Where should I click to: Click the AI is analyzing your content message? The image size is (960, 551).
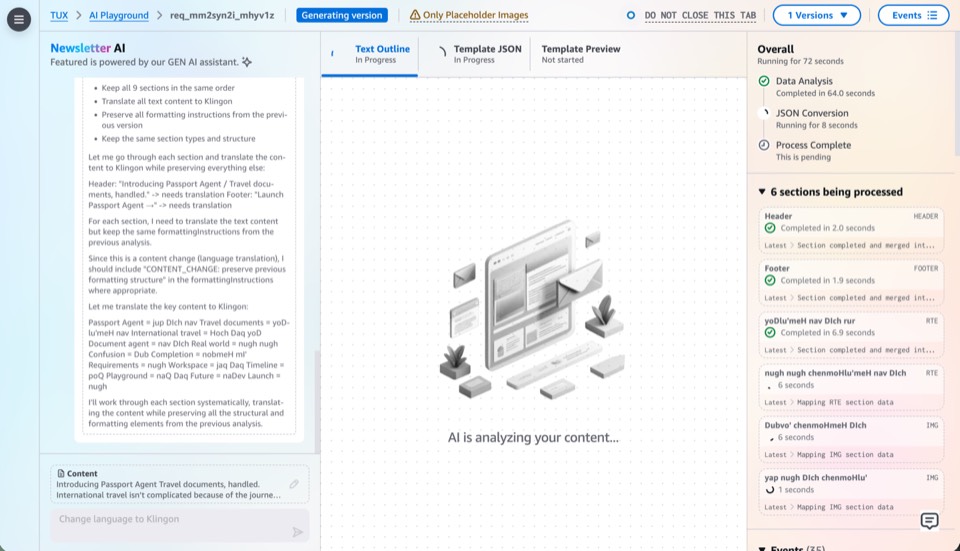tap(533, 437)
